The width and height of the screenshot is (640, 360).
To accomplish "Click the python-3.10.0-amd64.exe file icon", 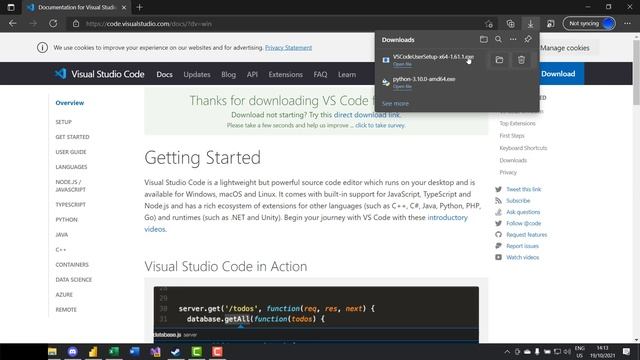I will (x=386, y=82).
